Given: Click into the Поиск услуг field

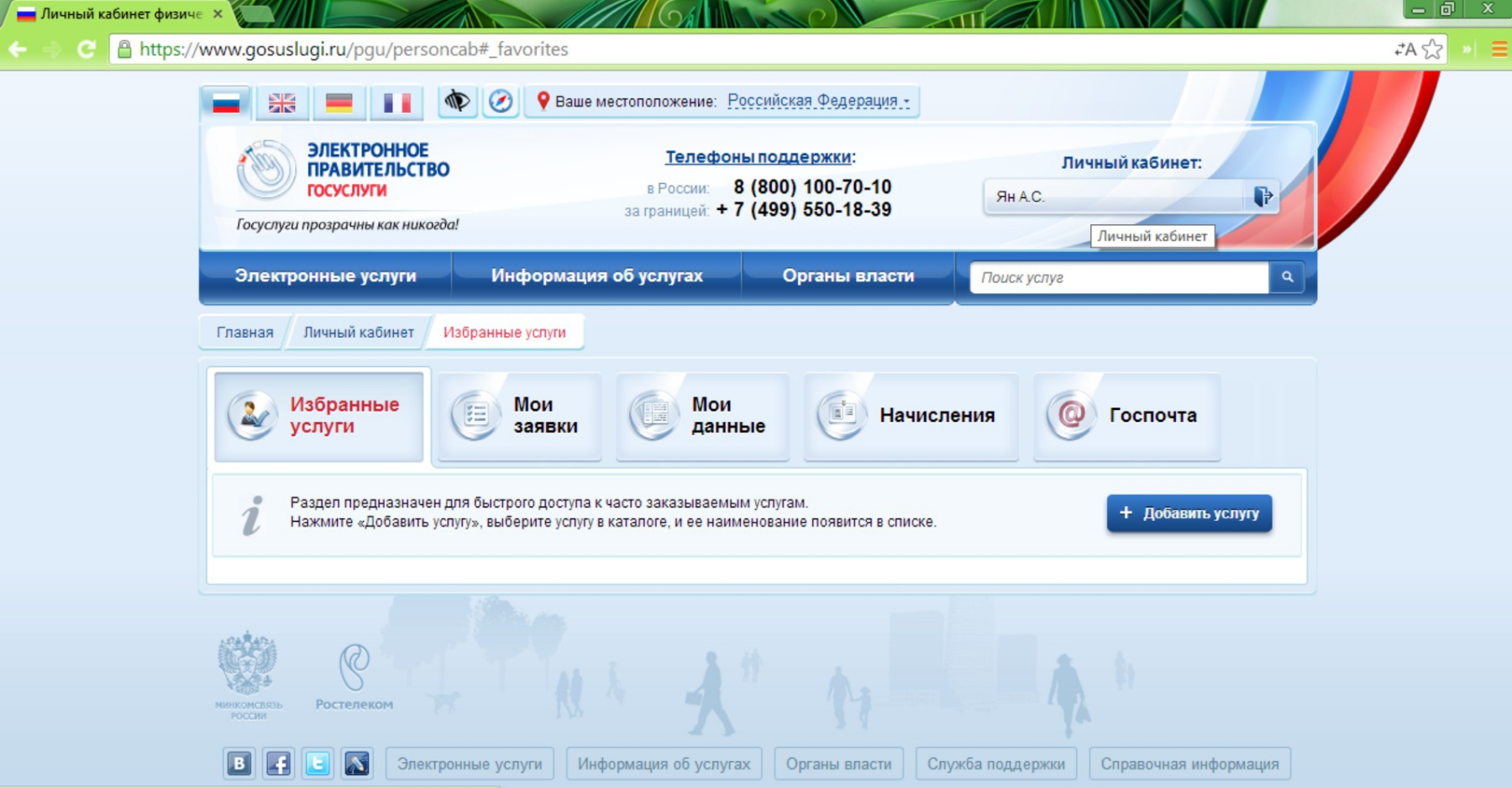Looking at the screenshot, I should (1119, 277).
